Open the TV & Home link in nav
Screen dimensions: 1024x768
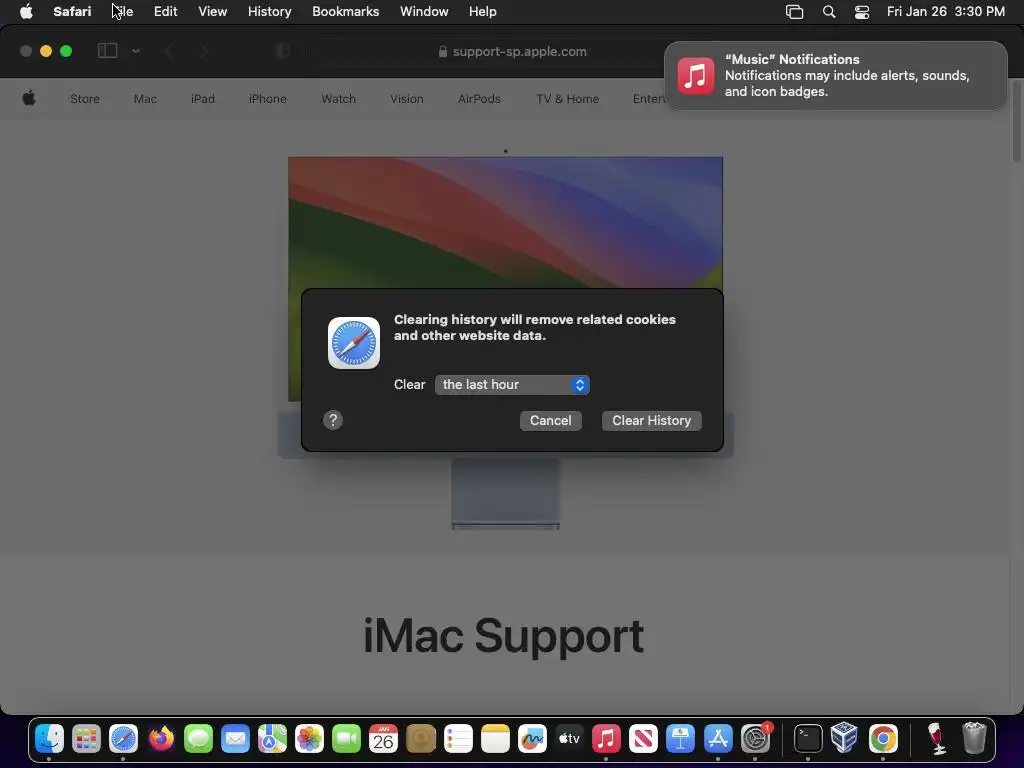[x=568, y=99]
